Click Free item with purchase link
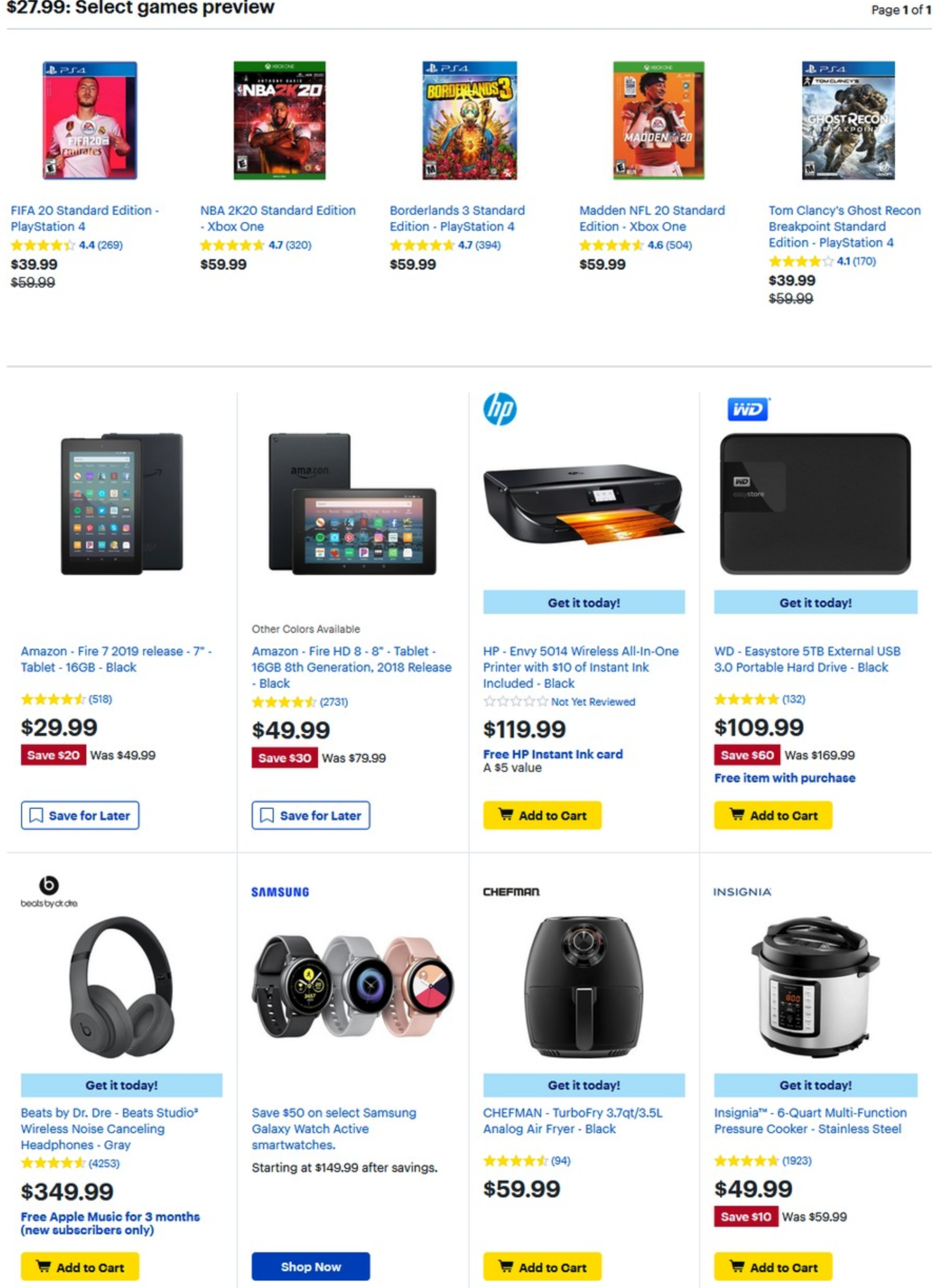This screenshot has height=1288, width=935. tap(784, 778)
